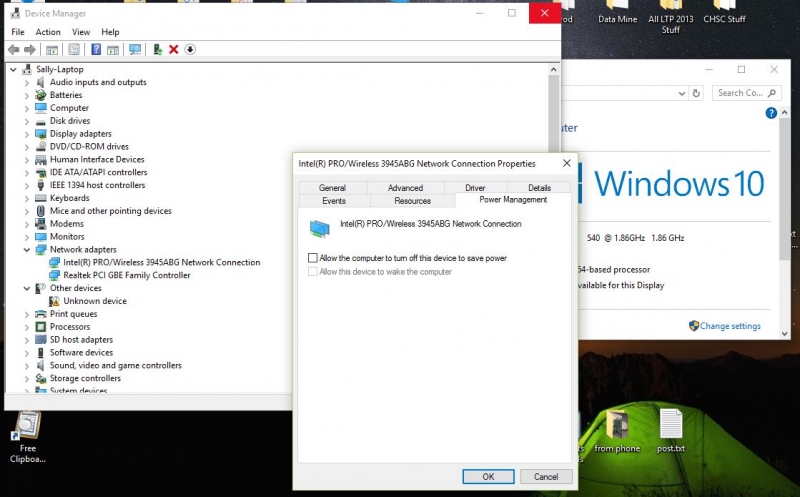Select the Keyboards tree row
The height and width of the screenshot is (497, 800).
69,198
